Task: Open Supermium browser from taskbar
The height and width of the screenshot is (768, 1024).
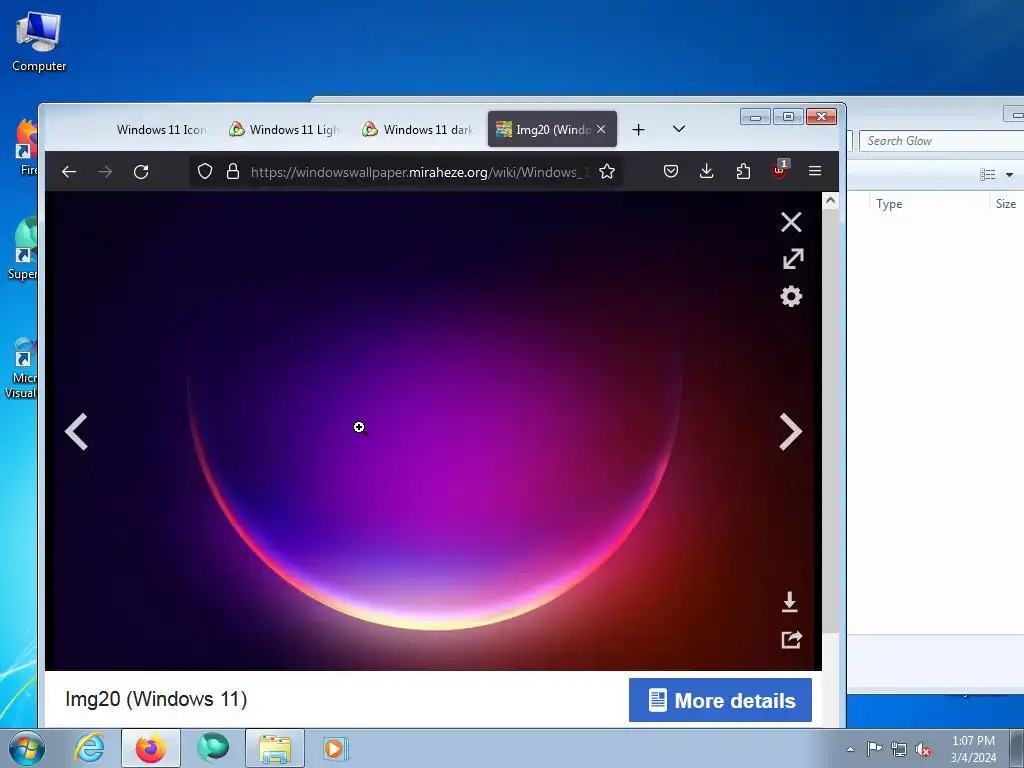Action: 213,749
